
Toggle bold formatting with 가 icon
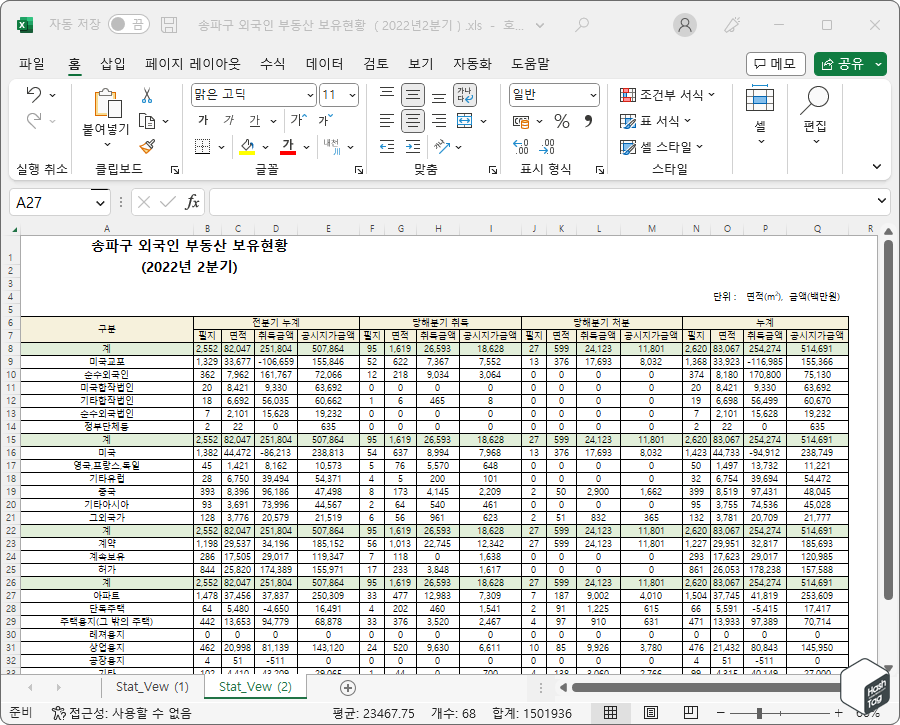(201, 120)
